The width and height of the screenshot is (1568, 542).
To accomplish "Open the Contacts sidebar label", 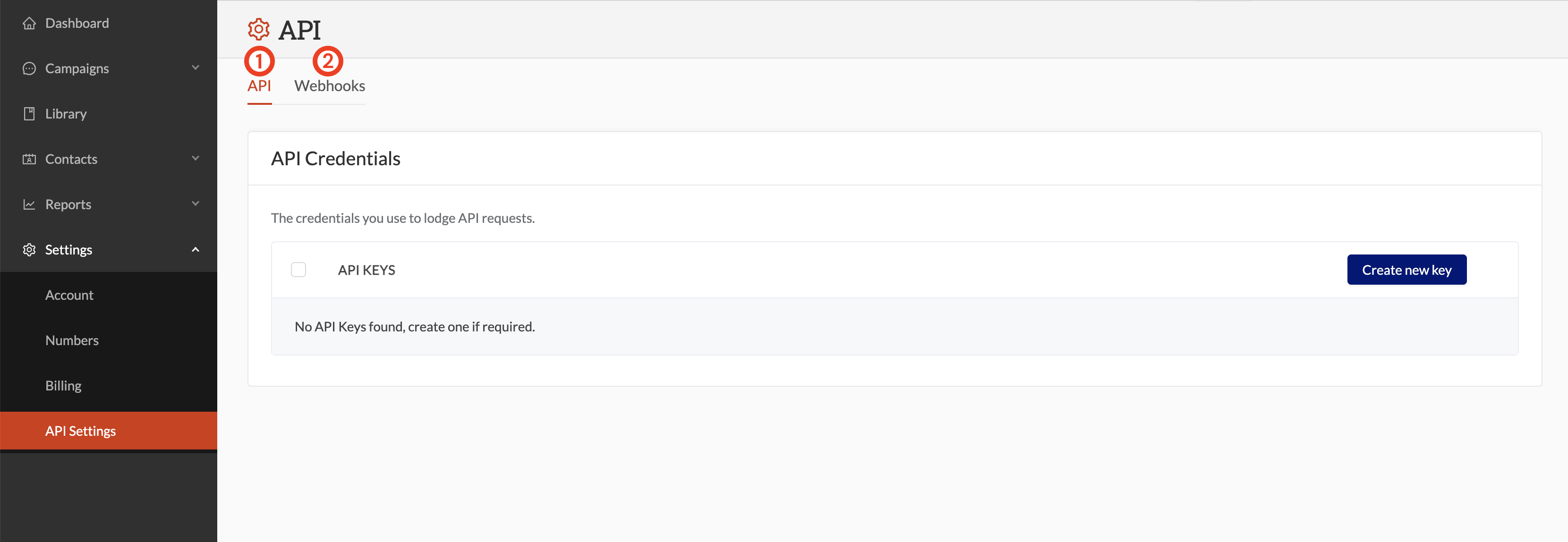I will [71, 159].
